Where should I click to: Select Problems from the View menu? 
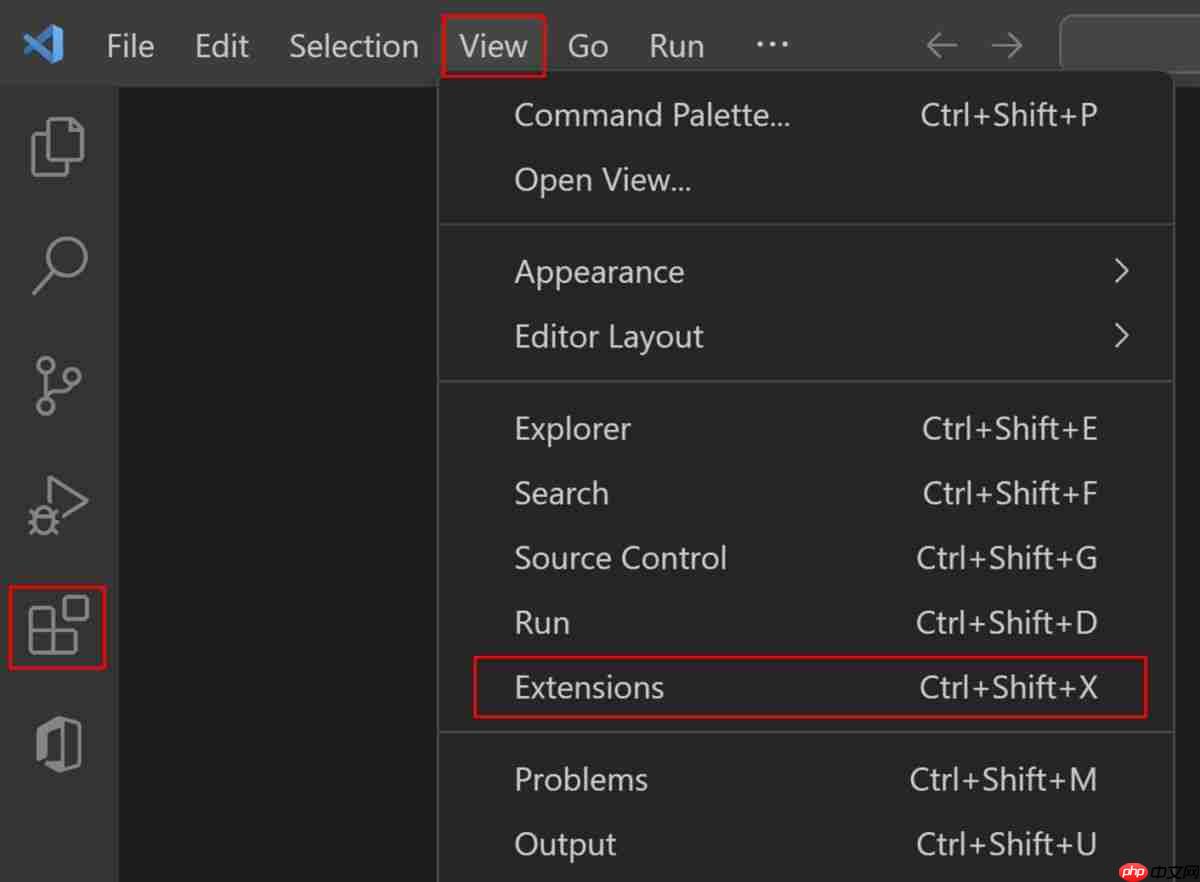point(580,779)
